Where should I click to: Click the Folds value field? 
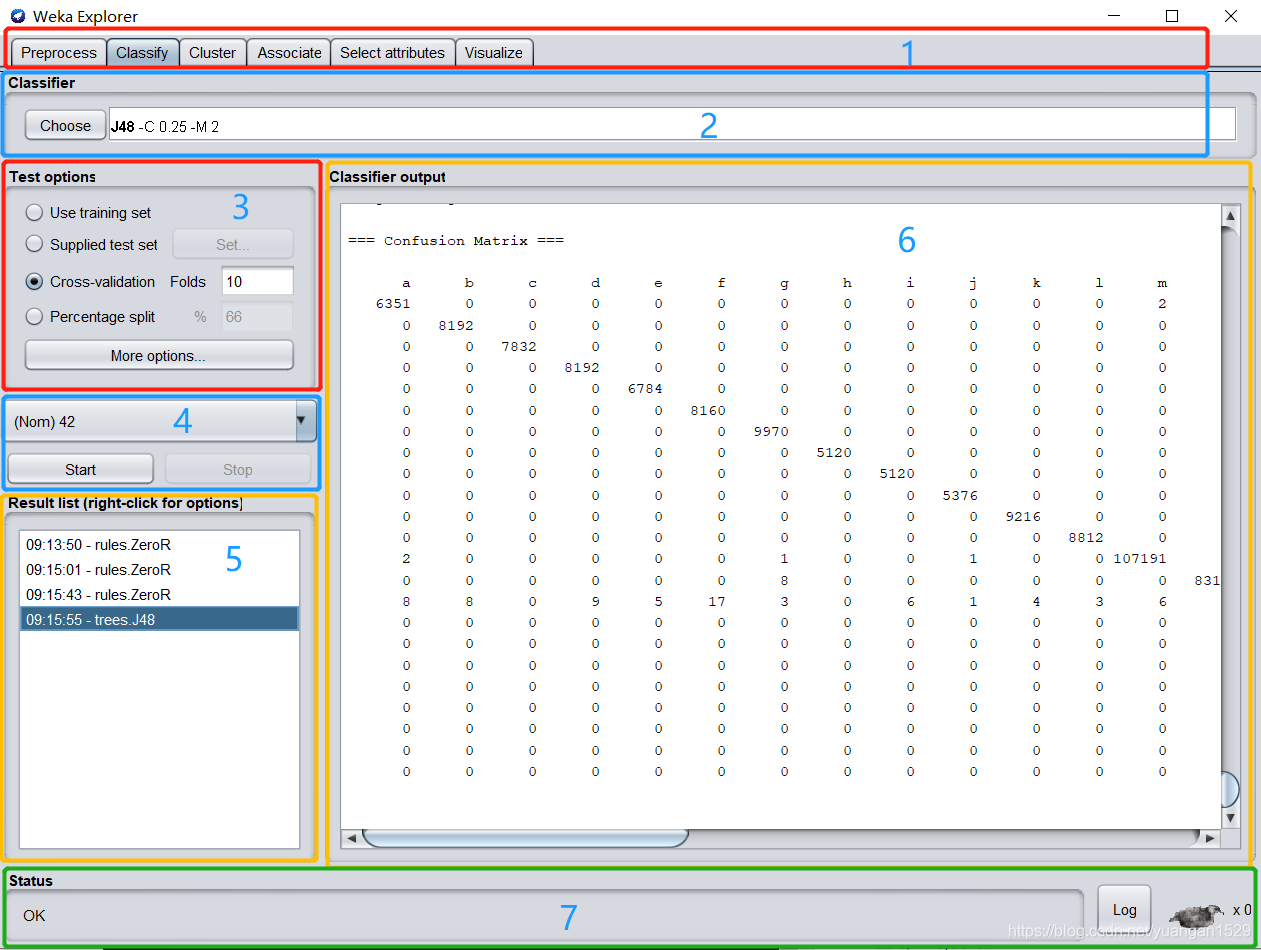pyautogui.click(x=257, y=281)
